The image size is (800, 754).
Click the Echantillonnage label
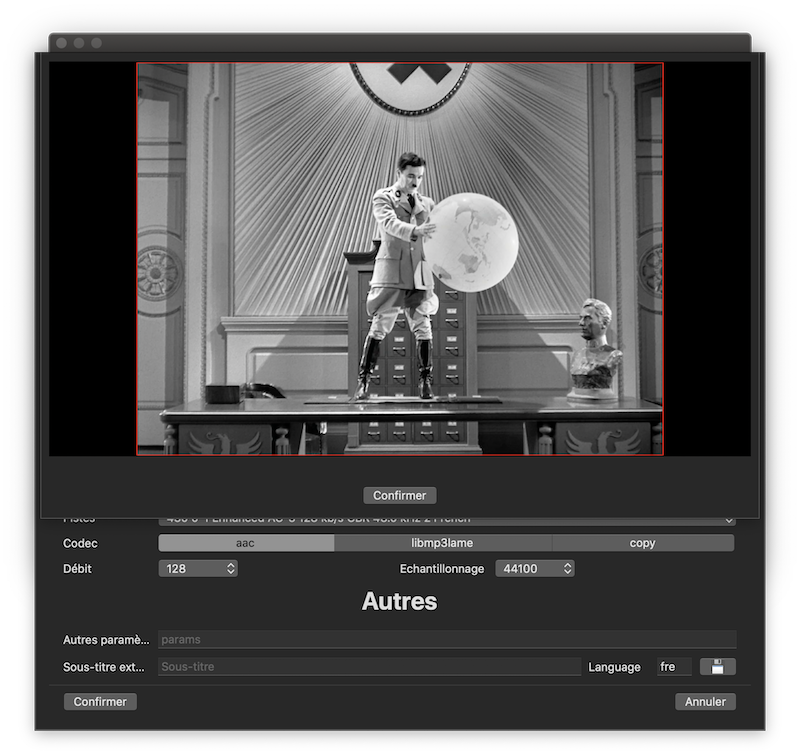tap(442, 569)
